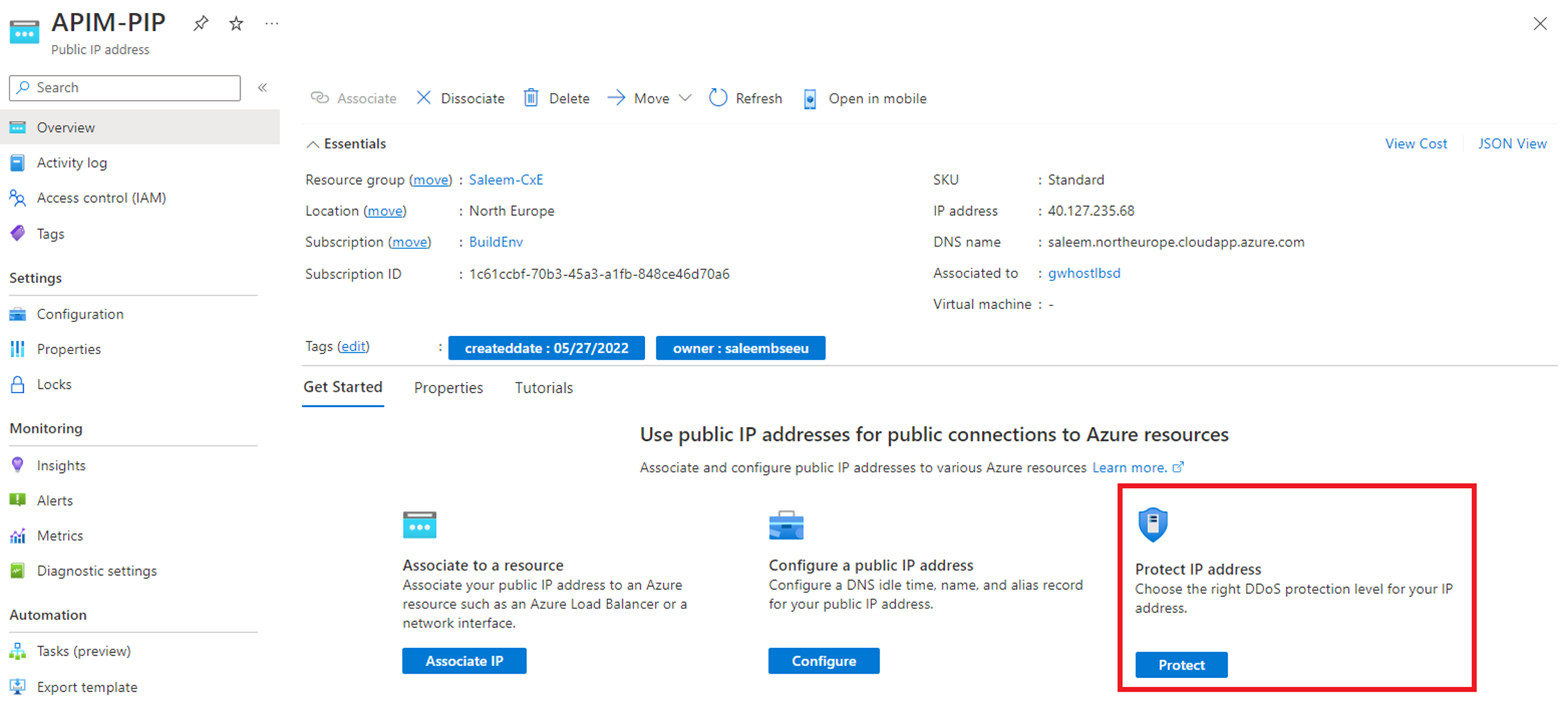Click the Associate IP button
The width and height of the screenshot is (1568, 711).
(x=464, y=661)
